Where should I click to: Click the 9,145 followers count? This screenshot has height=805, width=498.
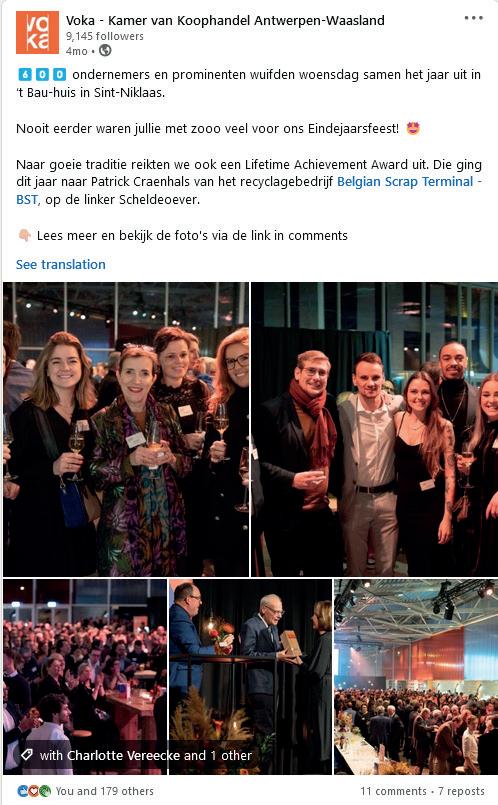105,36
